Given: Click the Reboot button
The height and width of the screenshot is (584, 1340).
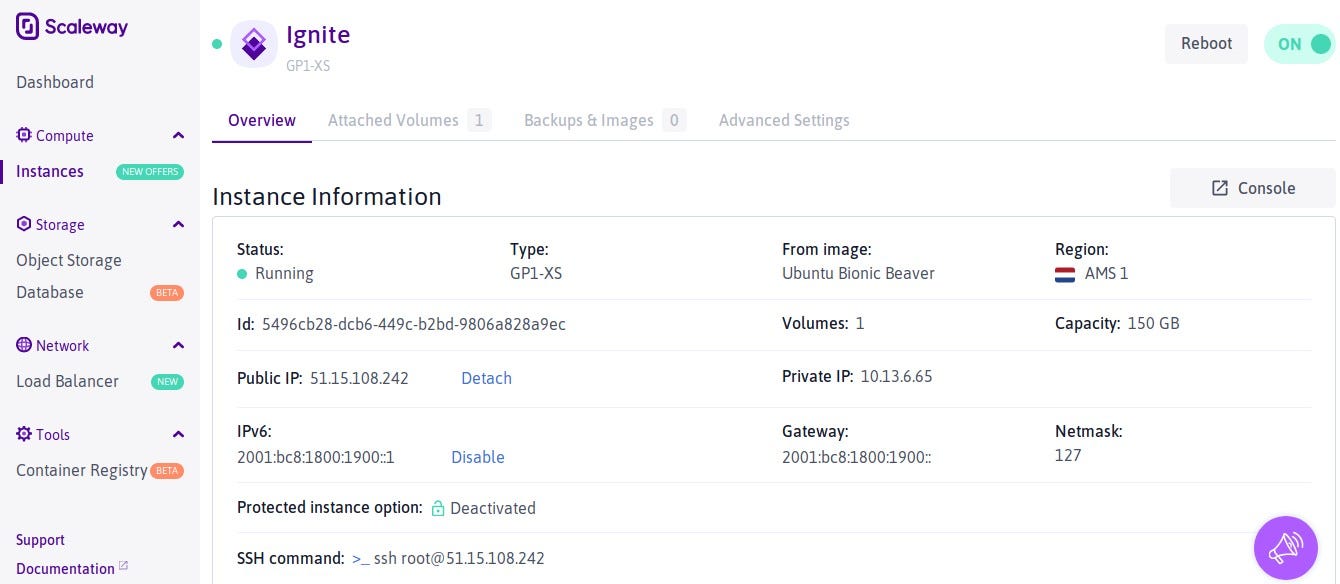Looking at the screenshot, I should [1206, 44].
